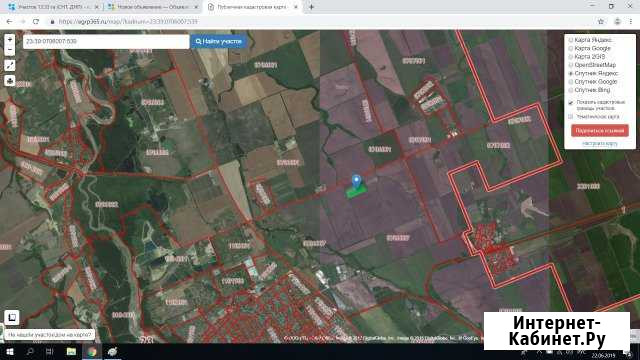Click the Найти участок search button

[x=219, y=41]
